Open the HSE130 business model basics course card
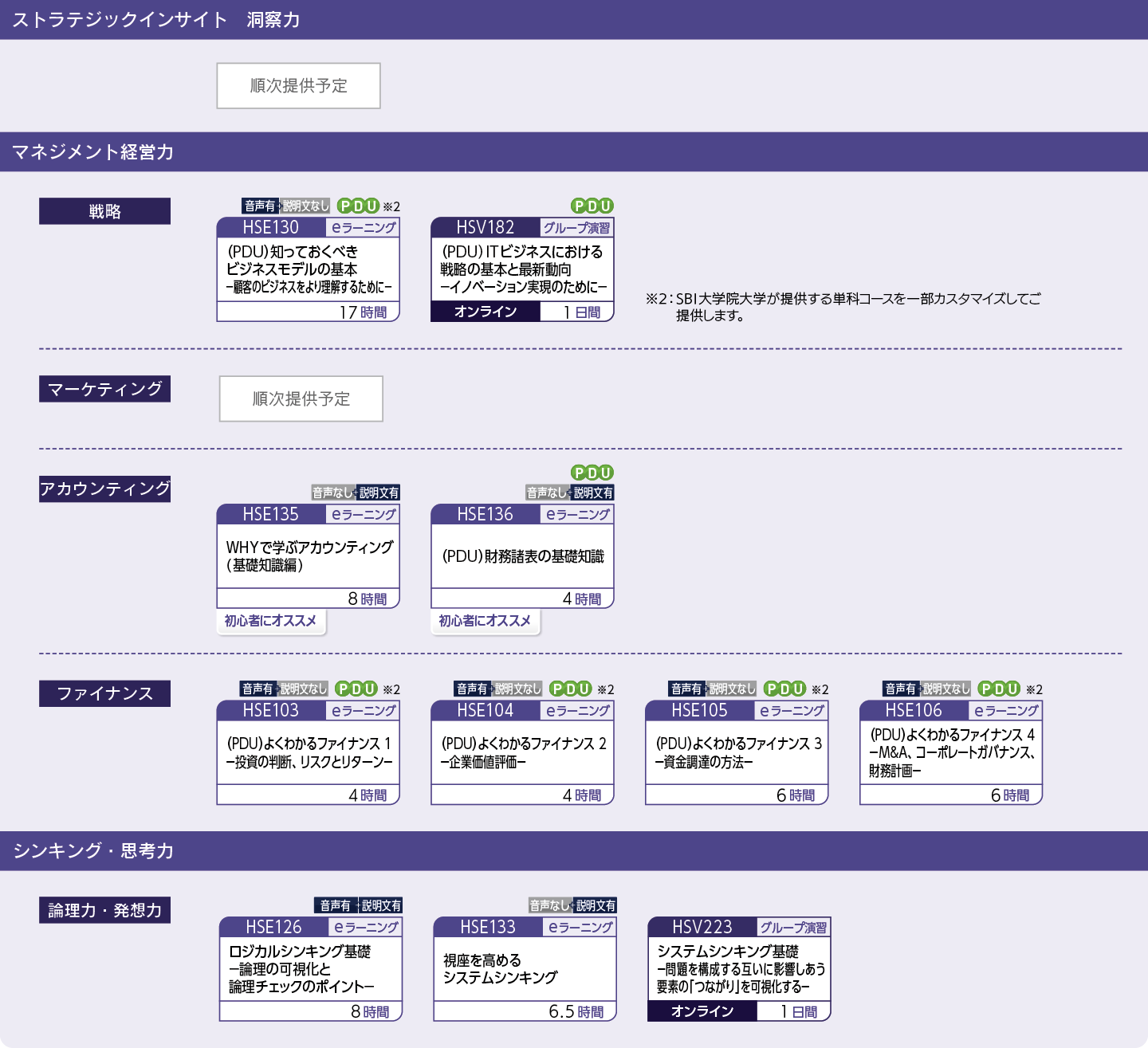This screenshot has width=1148, height=1048. pyautogui.click(x=308, y=269)
